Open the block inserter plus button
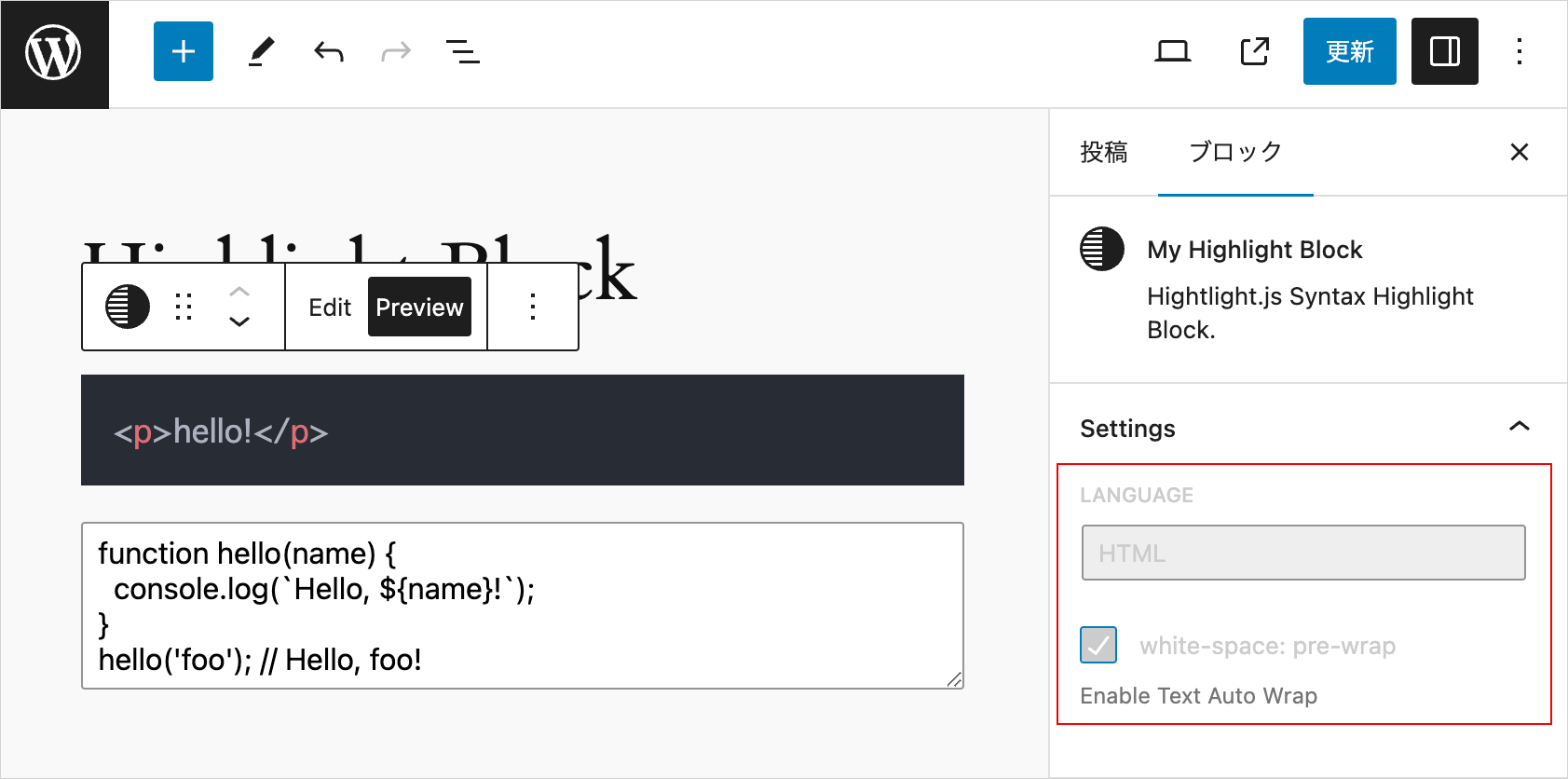The image size is (1568, 779). [184, 51]
